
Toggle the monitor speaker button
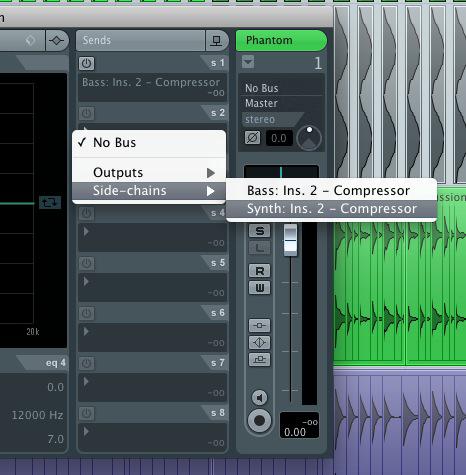click(260, 398)
